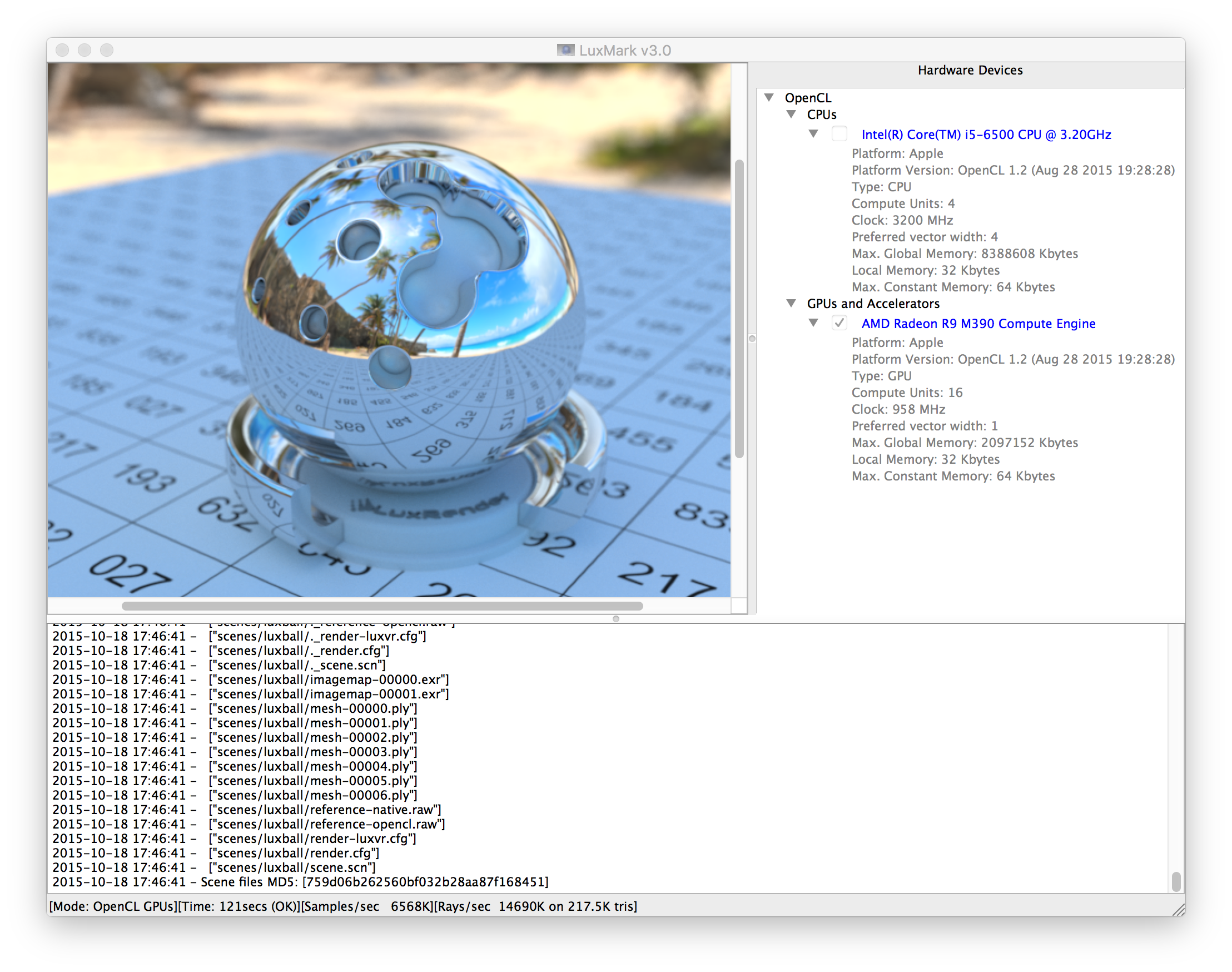Collapse the OpenCL tree node
The height and width of the screenshot is (972, 1232).
click(769, 97)
